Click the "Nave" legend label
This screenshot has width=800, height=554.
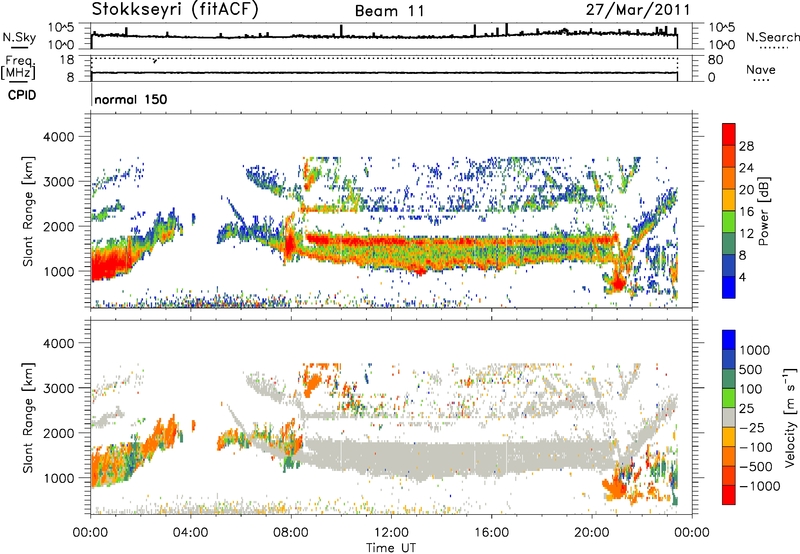point(761,69)
